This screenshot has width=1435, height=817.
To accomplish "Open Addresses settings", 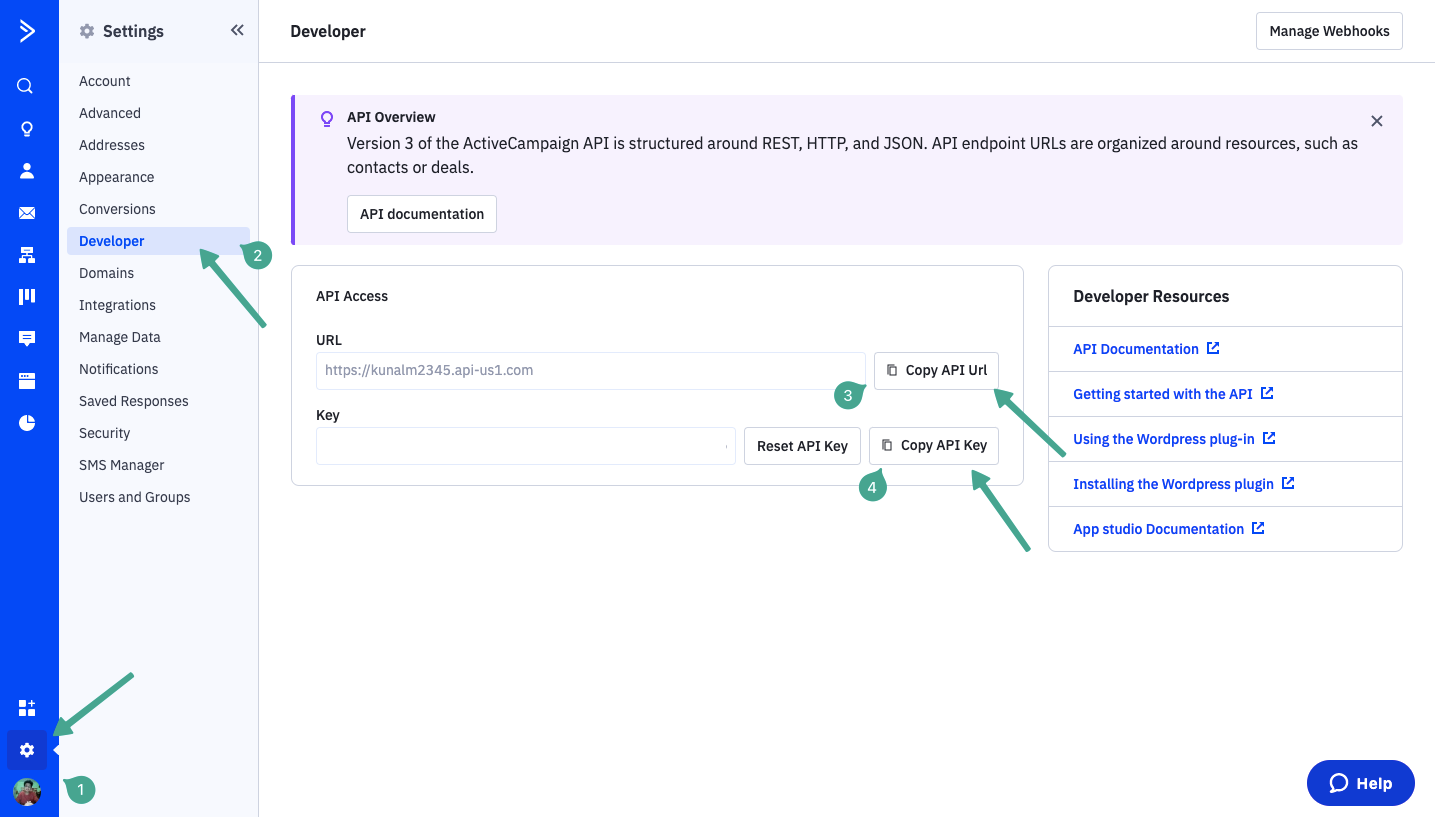I will [x=112, y=145].
